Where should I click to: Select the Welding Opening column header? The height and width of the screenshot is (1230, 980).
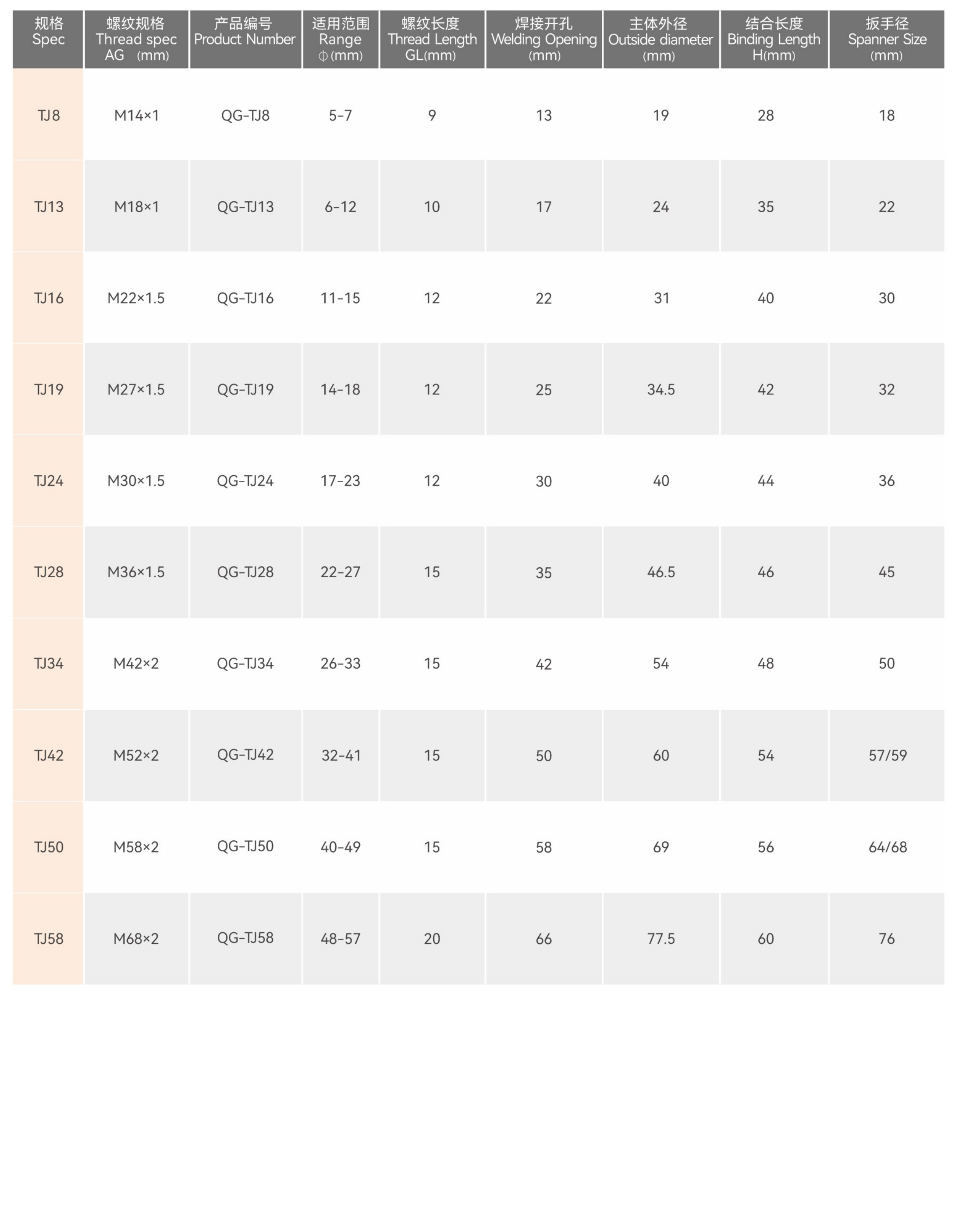click(543, 39)
